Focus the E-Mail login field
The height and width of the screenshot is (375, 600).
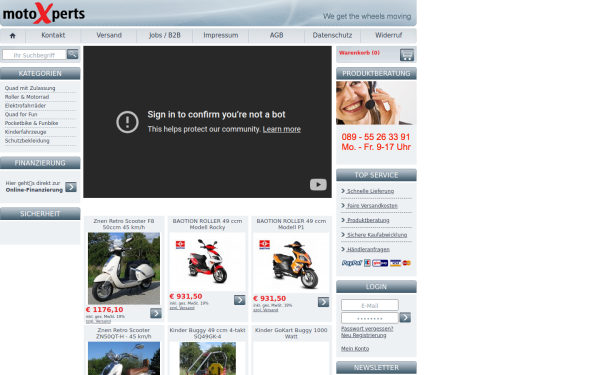click(370, 305)
